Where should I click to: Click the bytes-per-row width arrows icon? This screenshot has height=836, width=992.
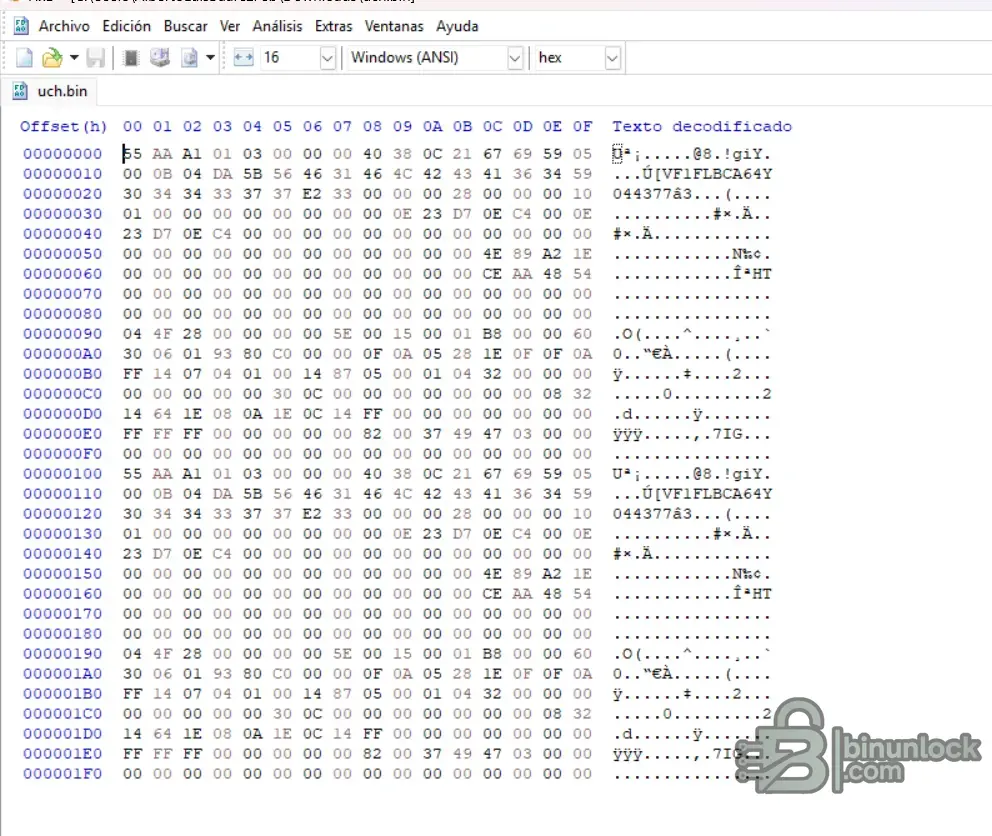243,58
